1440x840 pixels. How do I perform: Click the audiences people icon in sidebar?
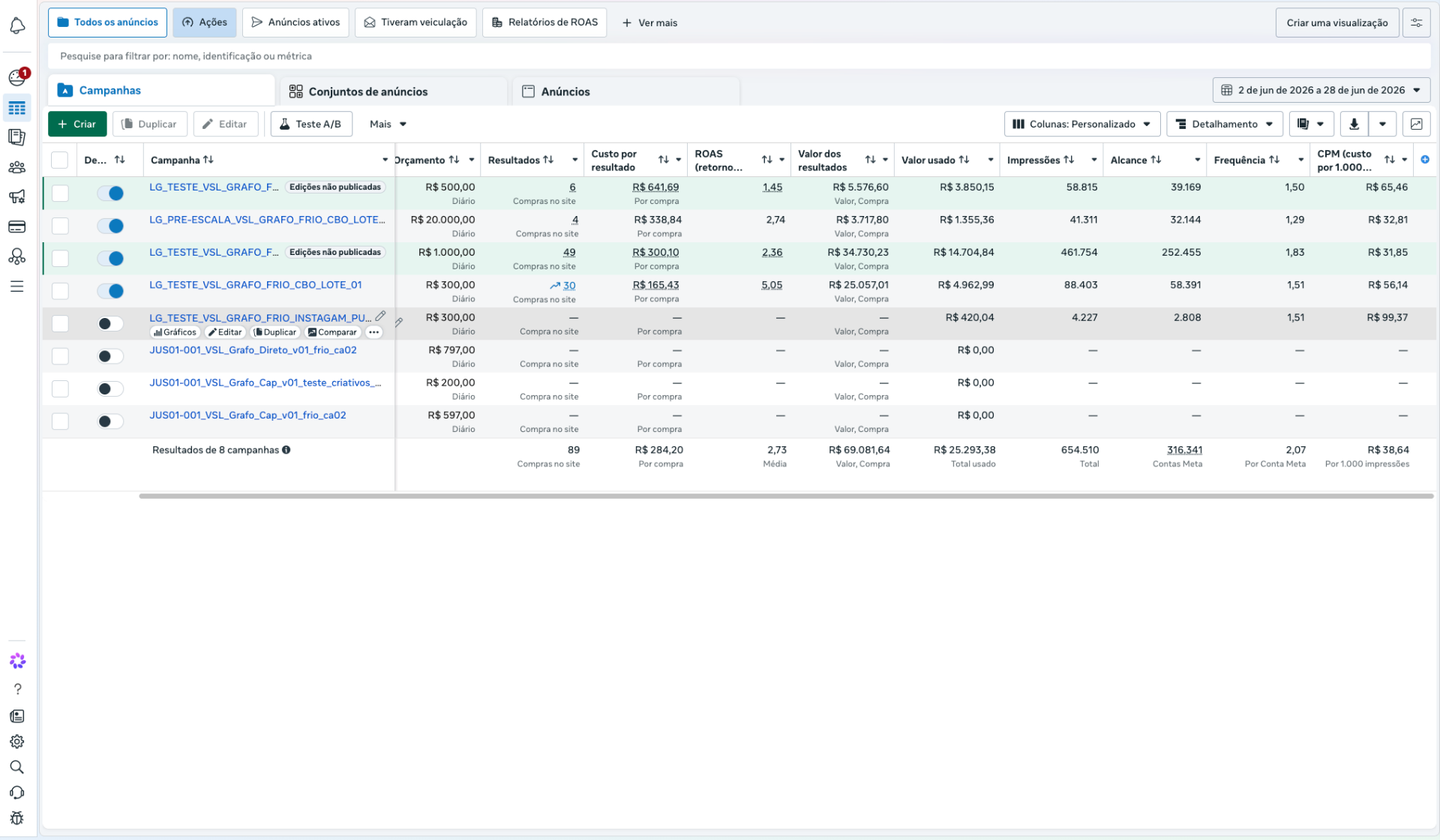tap(17, 167)
